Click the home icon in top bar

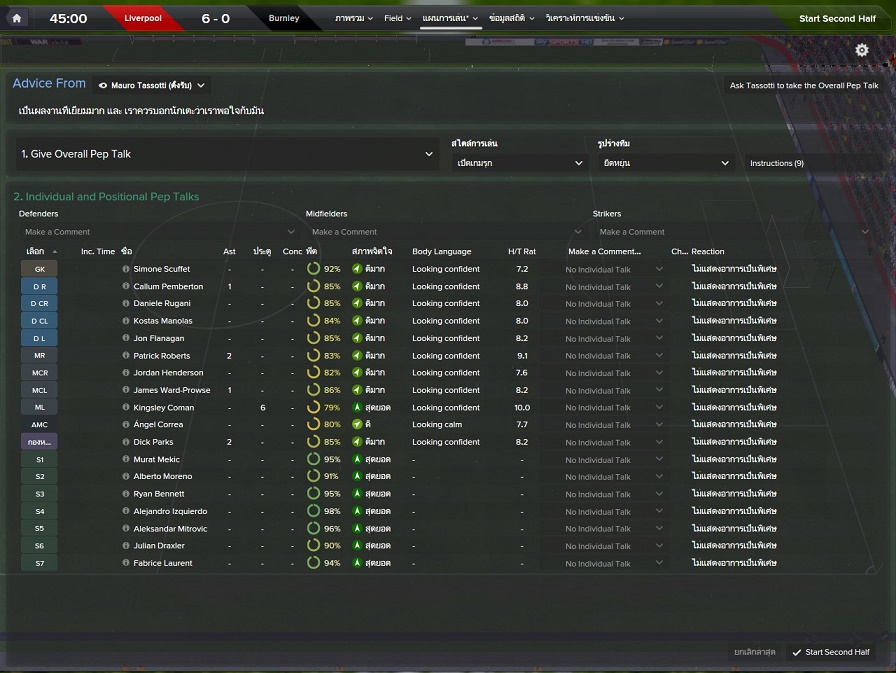(x=17, y=18)
